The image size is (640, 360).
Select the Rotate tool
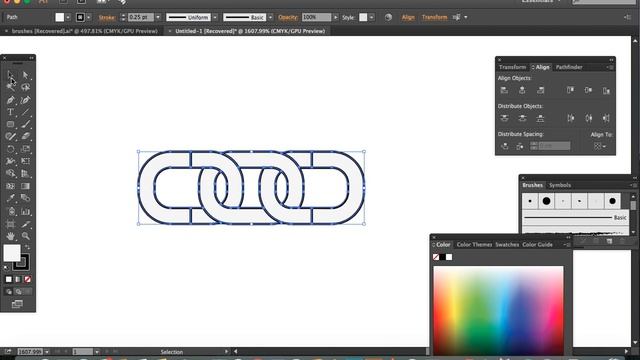(11, 149)
